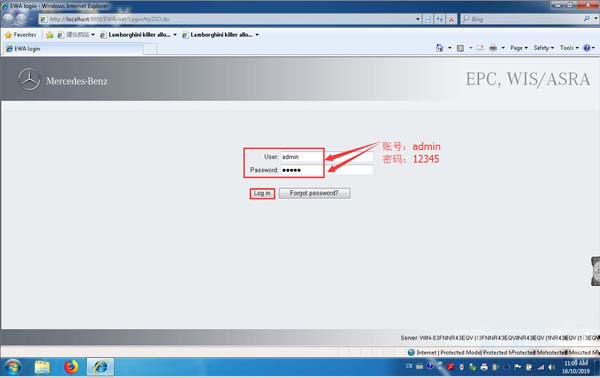This screenshot has width=600, height=378.
Task: Click the volume speaker tray icon
Action: point(551,367)
